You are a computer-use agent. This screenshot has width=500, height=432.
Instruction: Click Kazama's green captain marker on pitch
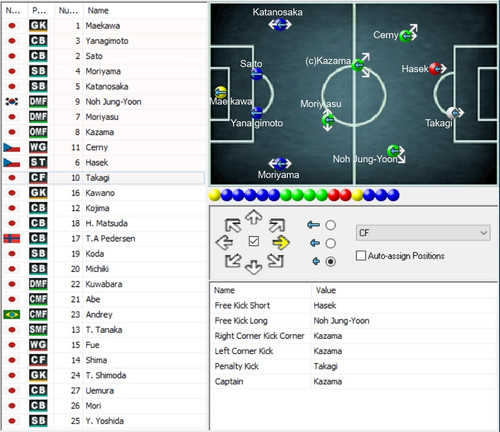(357, 65)
